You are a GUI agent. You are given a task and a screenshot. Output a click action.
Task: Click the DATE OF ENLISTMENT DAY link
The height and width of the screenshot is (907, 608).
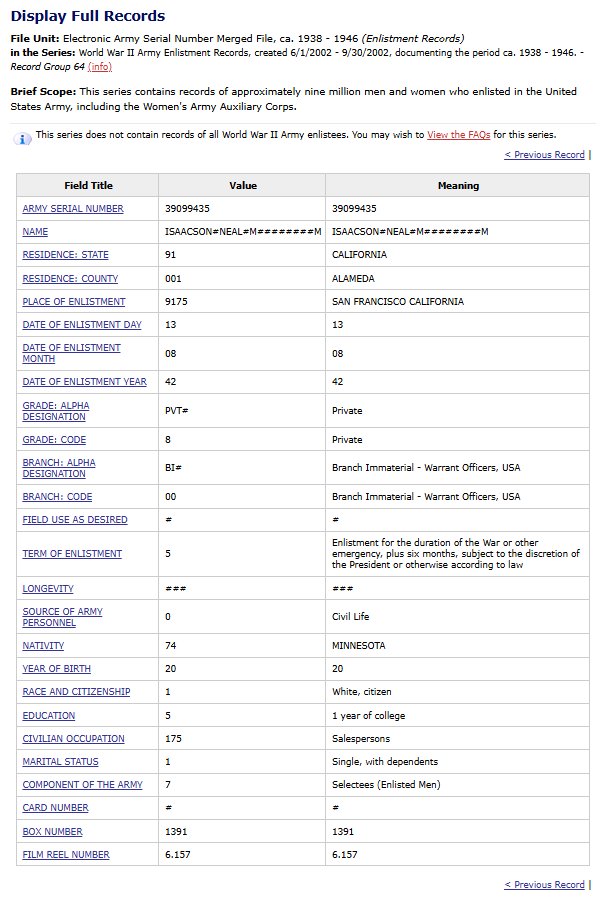pyautogui.click(x=82, y=325)
